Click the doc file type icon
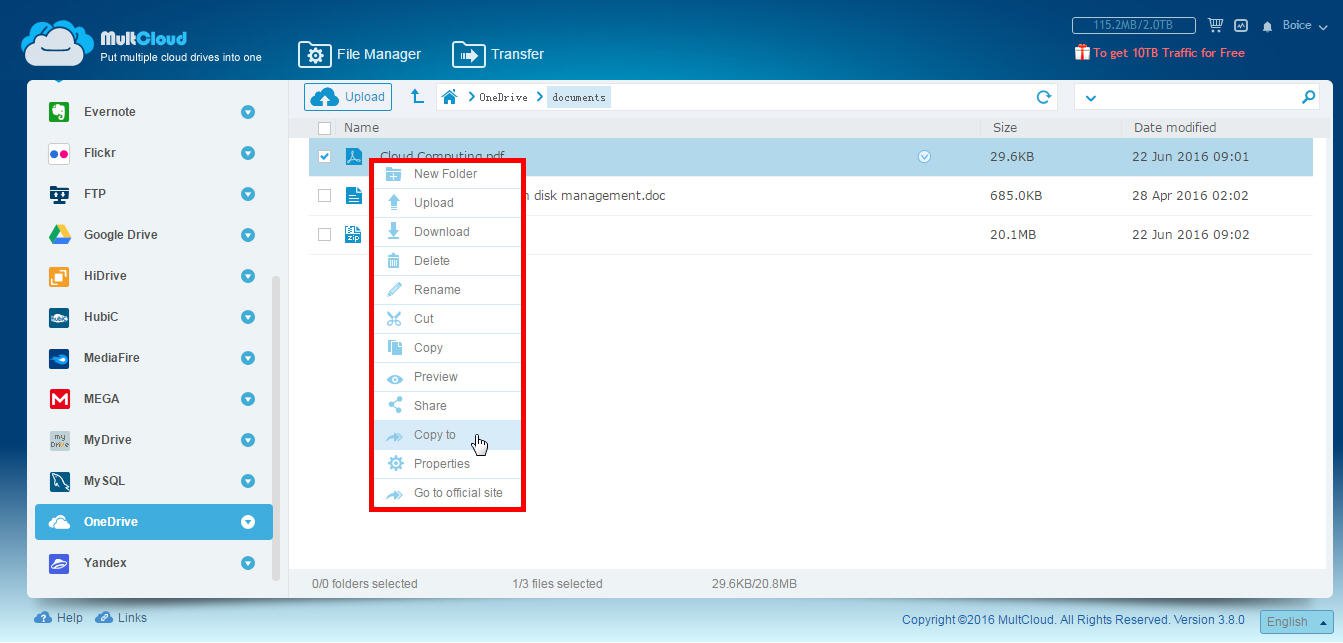The height and width of the screenshot is (643, 1343). (353, 195)
